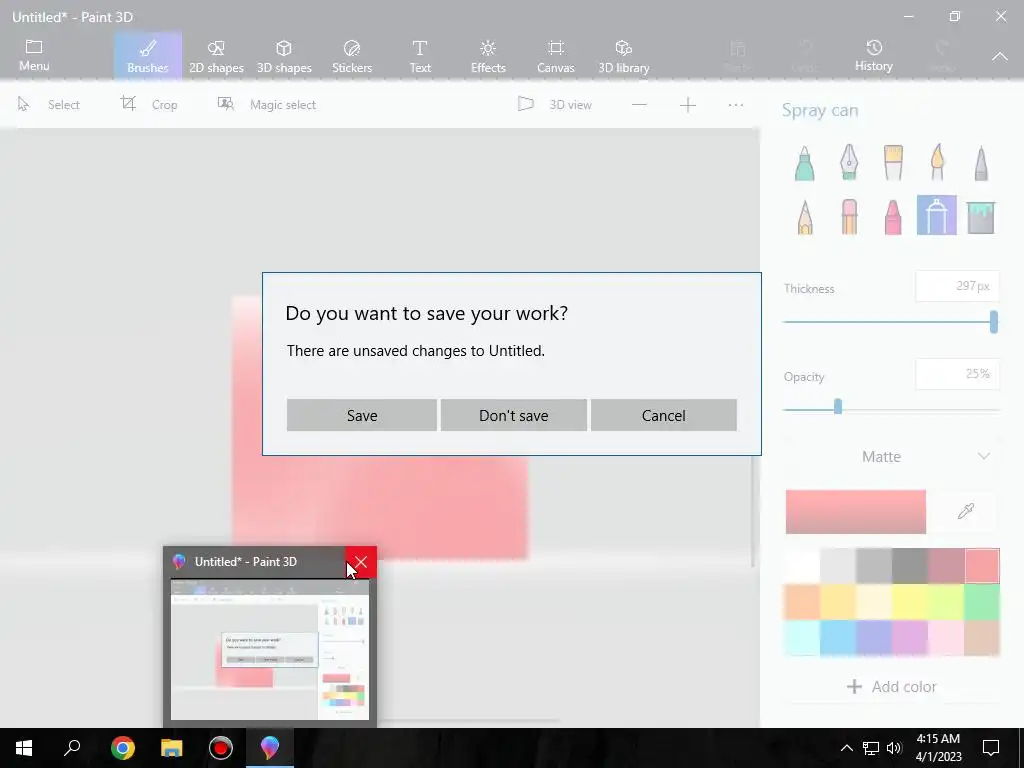Open the Menu folder icon
Screen dimensions: 1024x768
tap(34, 56)
